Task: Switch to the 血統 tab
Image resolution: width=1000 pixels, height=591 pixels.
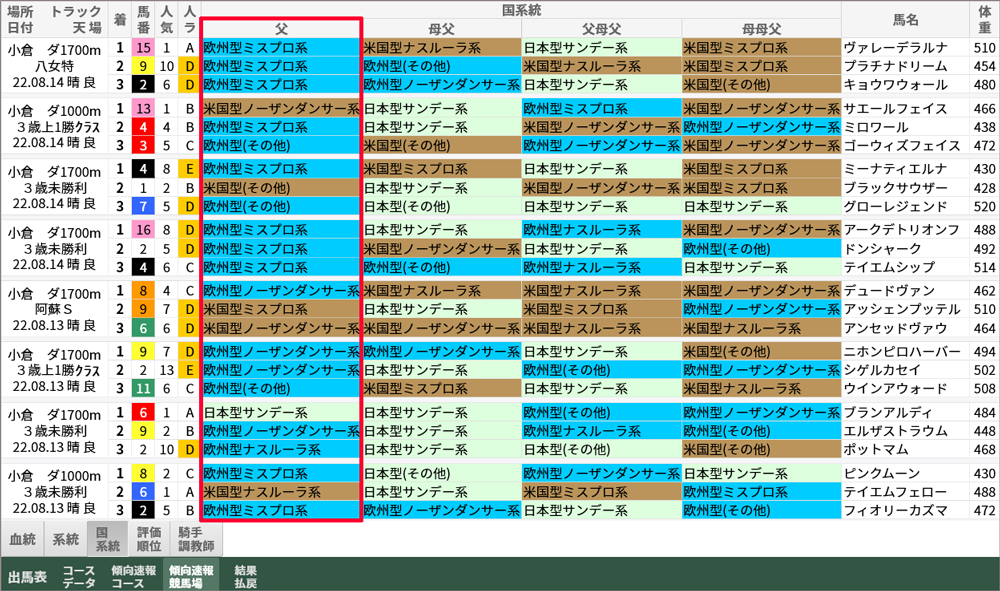Action: (x=22, y=539)
